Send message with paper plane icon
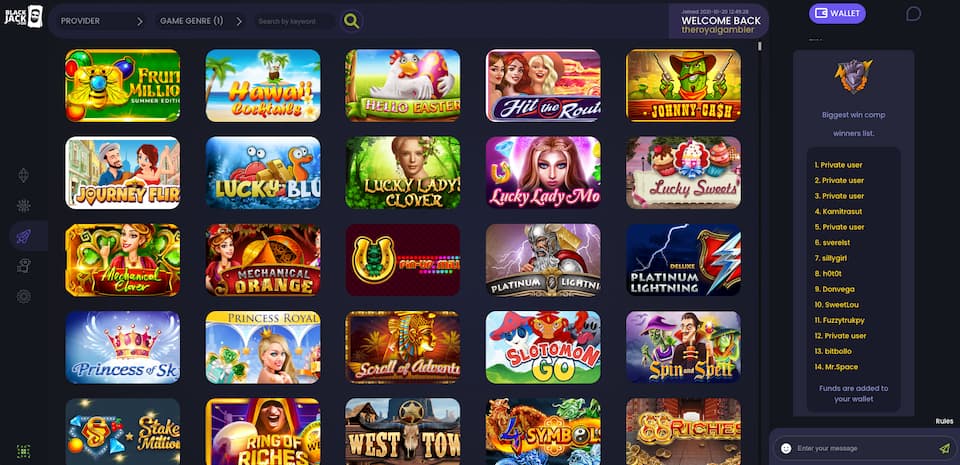Image resolution: width=960 pixels, height=465 pixels. coord(944,448)
